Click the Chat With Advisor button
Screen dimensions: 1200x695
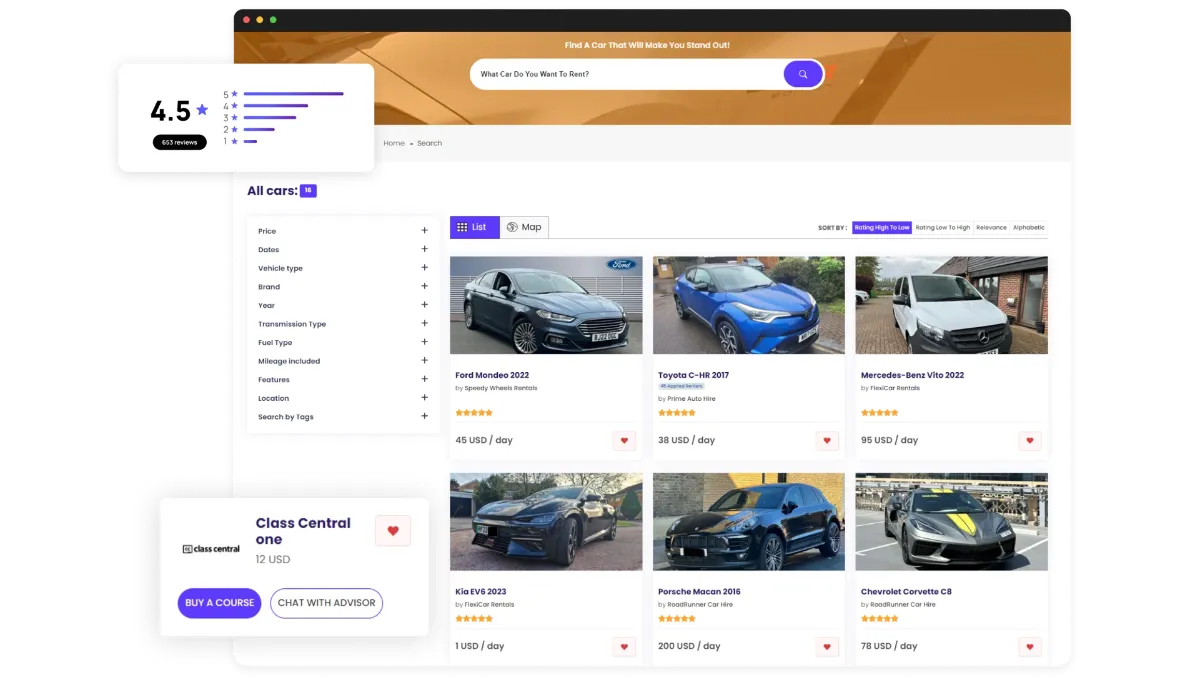pos(327,603)
